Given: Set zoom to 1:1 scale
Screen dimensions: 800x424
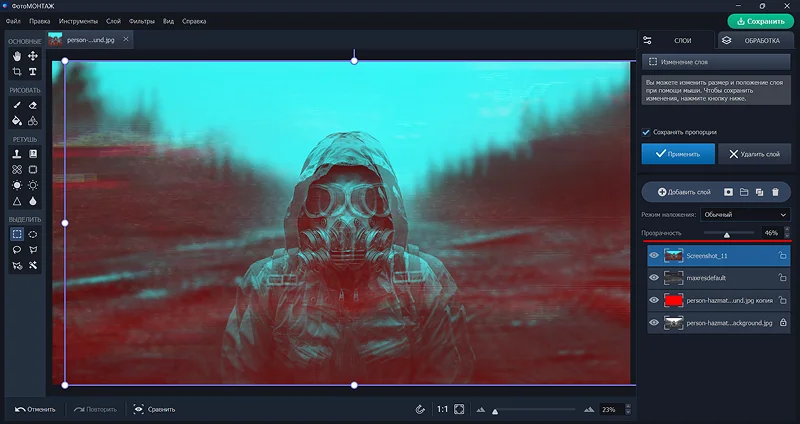Looking at the screenshot, I should pyautogui.click(x=442, y=409).
